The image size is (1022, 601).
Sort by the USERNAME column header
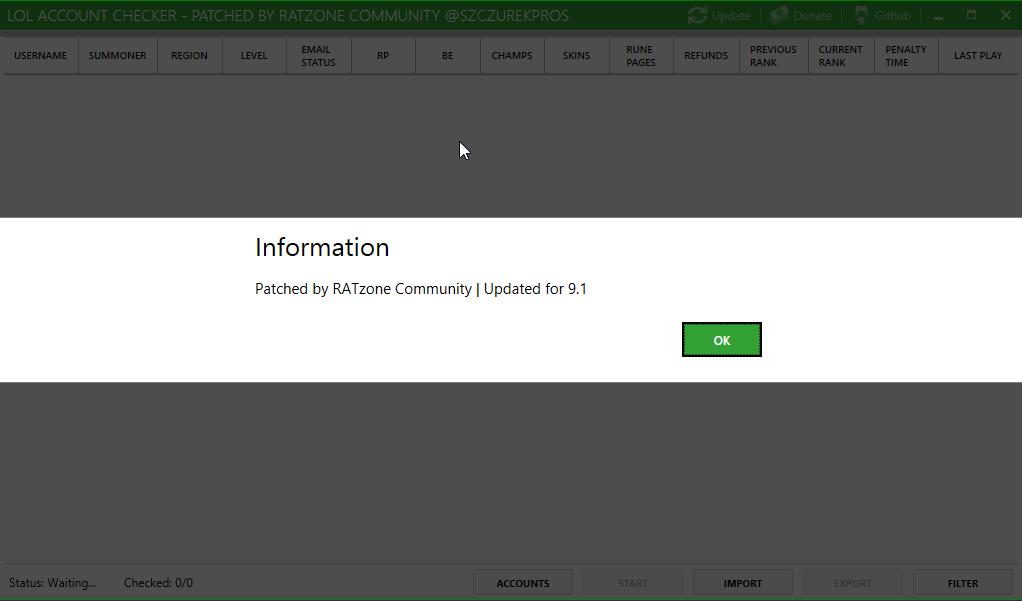tap(40, 56)
